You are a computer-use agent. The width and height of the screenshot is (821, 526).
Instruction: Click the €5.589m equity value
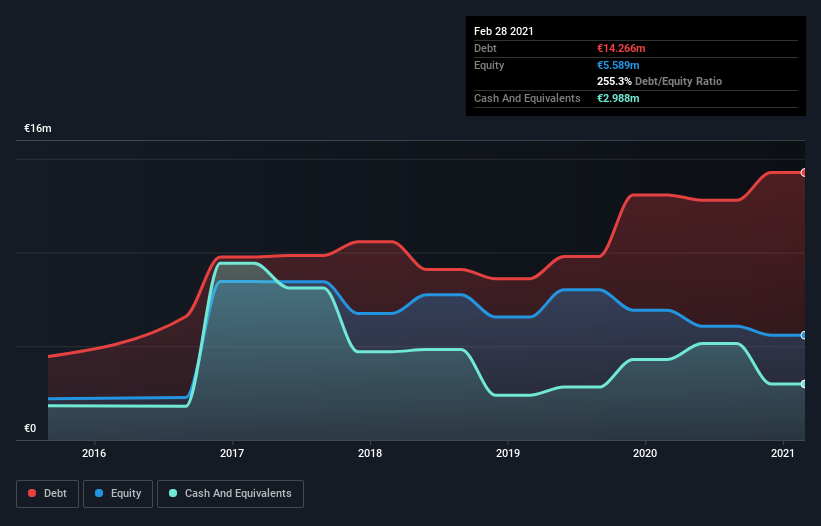[x=618, y=65]
